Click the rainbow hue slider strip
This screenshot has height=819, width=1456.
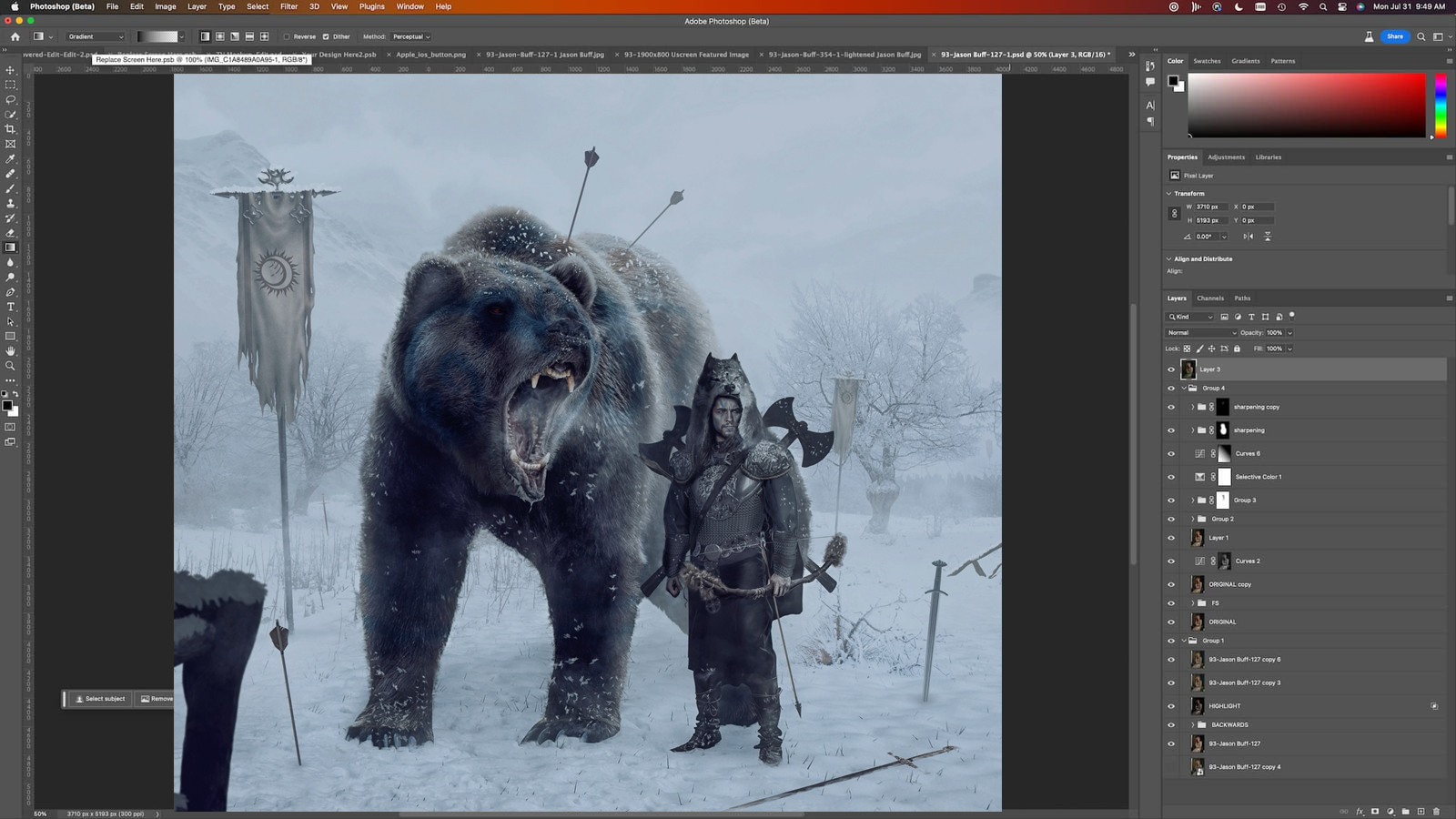1441,106
